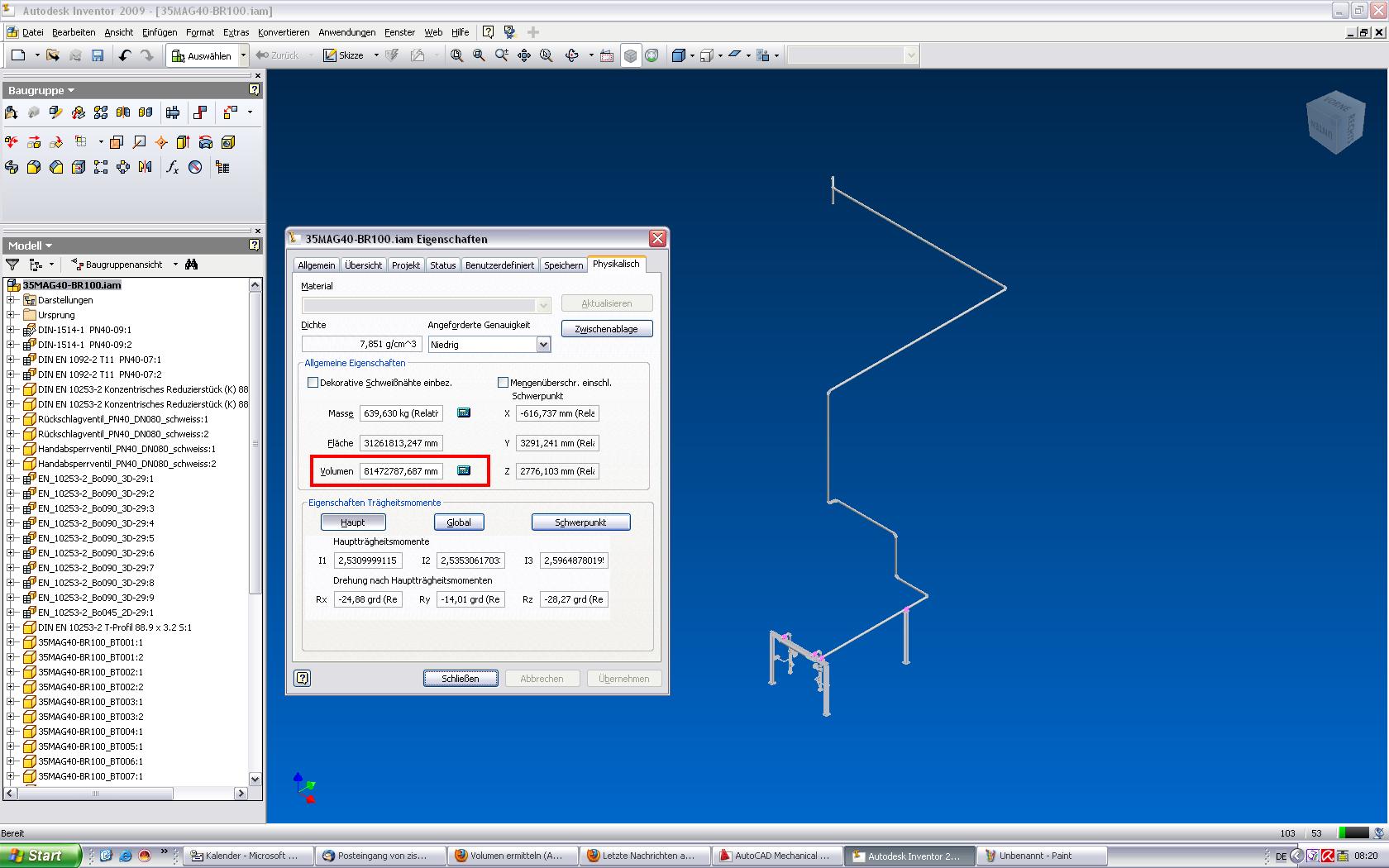Click the taskbar clock showing 08:20
Screen dimensions: 1389x868
(1366, 856)
